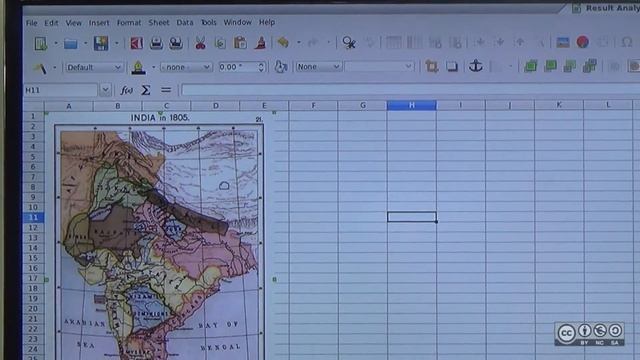
Task: Click the Anchor icon
Action: pos(476,66)
